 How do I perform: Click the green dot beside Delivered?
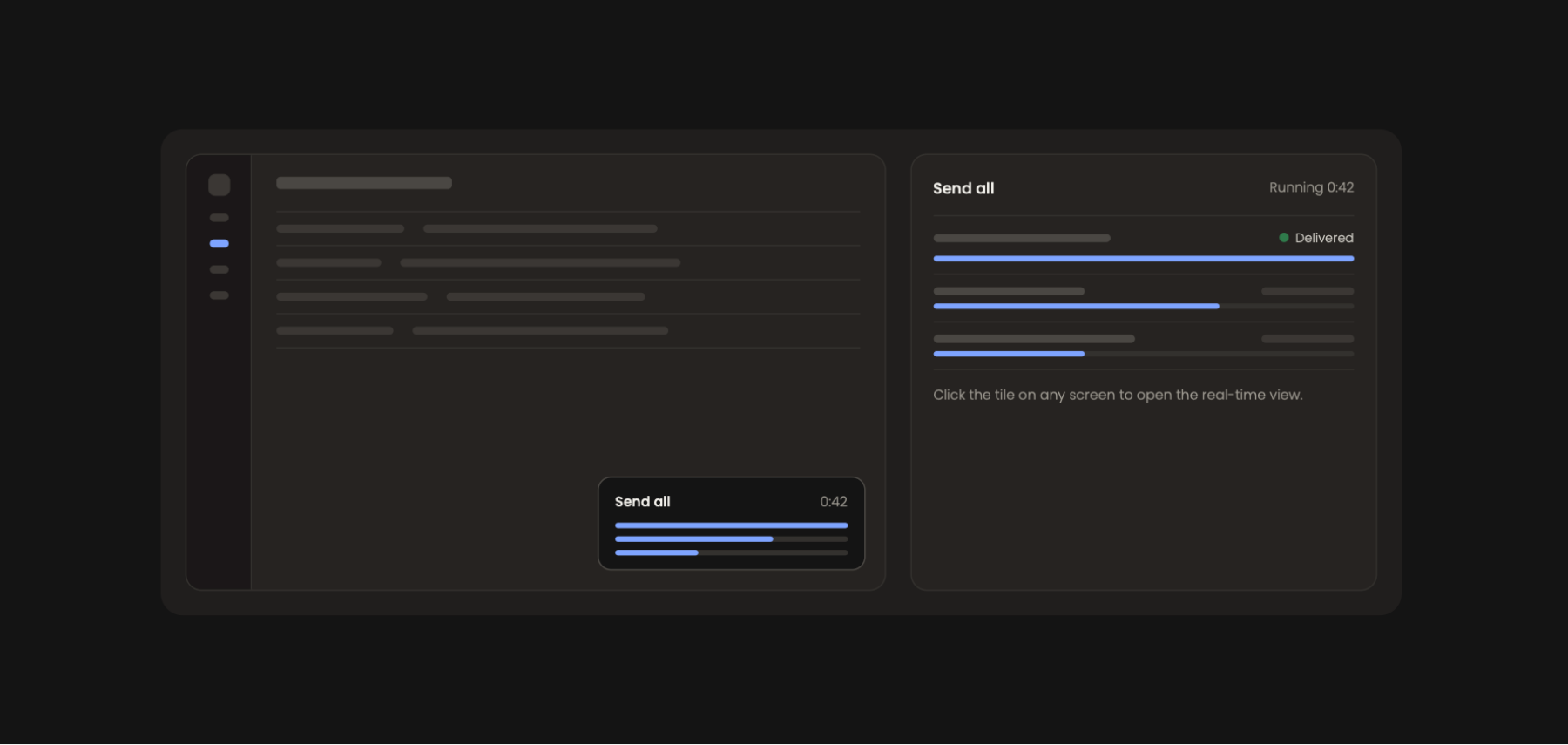[1284, 237]
